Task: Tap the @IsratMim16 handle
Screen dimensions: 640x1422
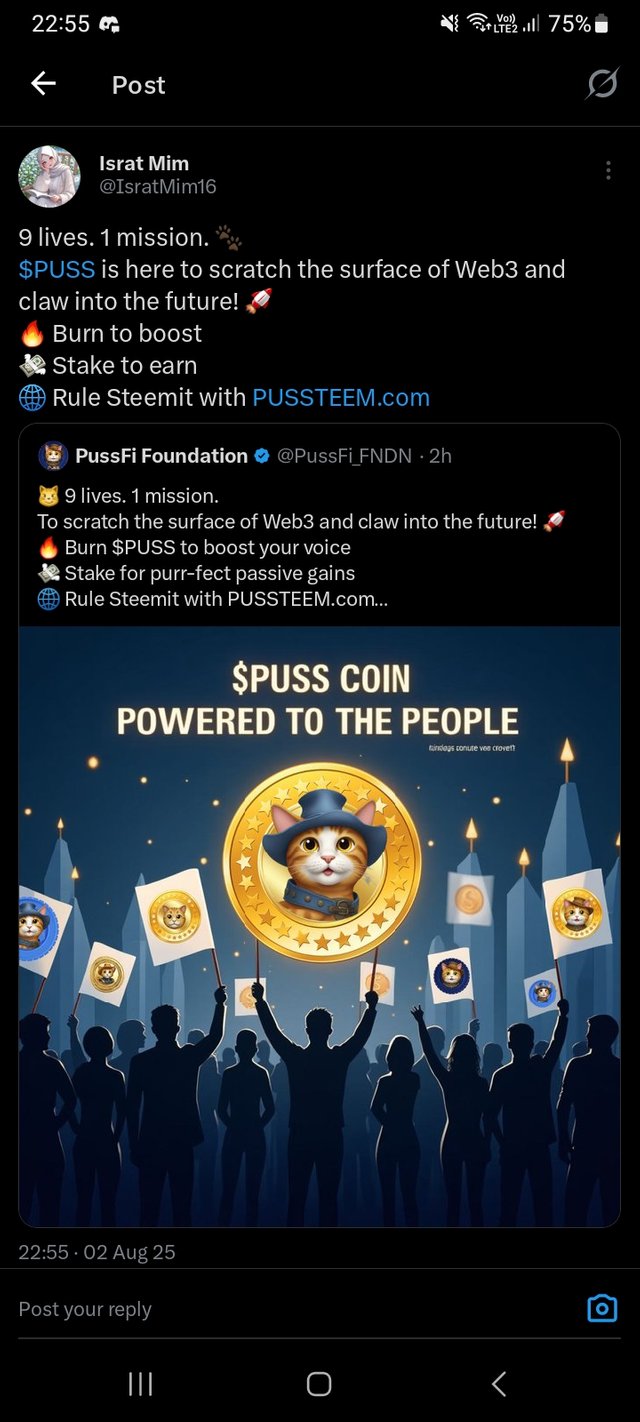Action: [x=158, y=187]
